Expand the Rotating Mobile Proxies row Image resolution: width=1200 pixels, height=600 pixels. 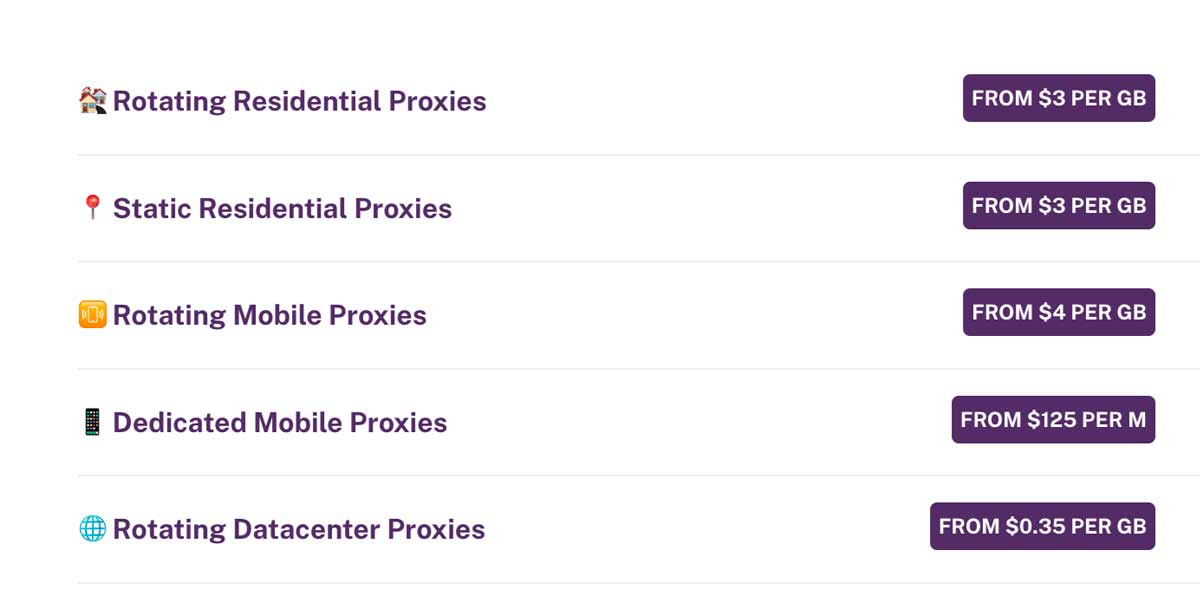[700, 315]
